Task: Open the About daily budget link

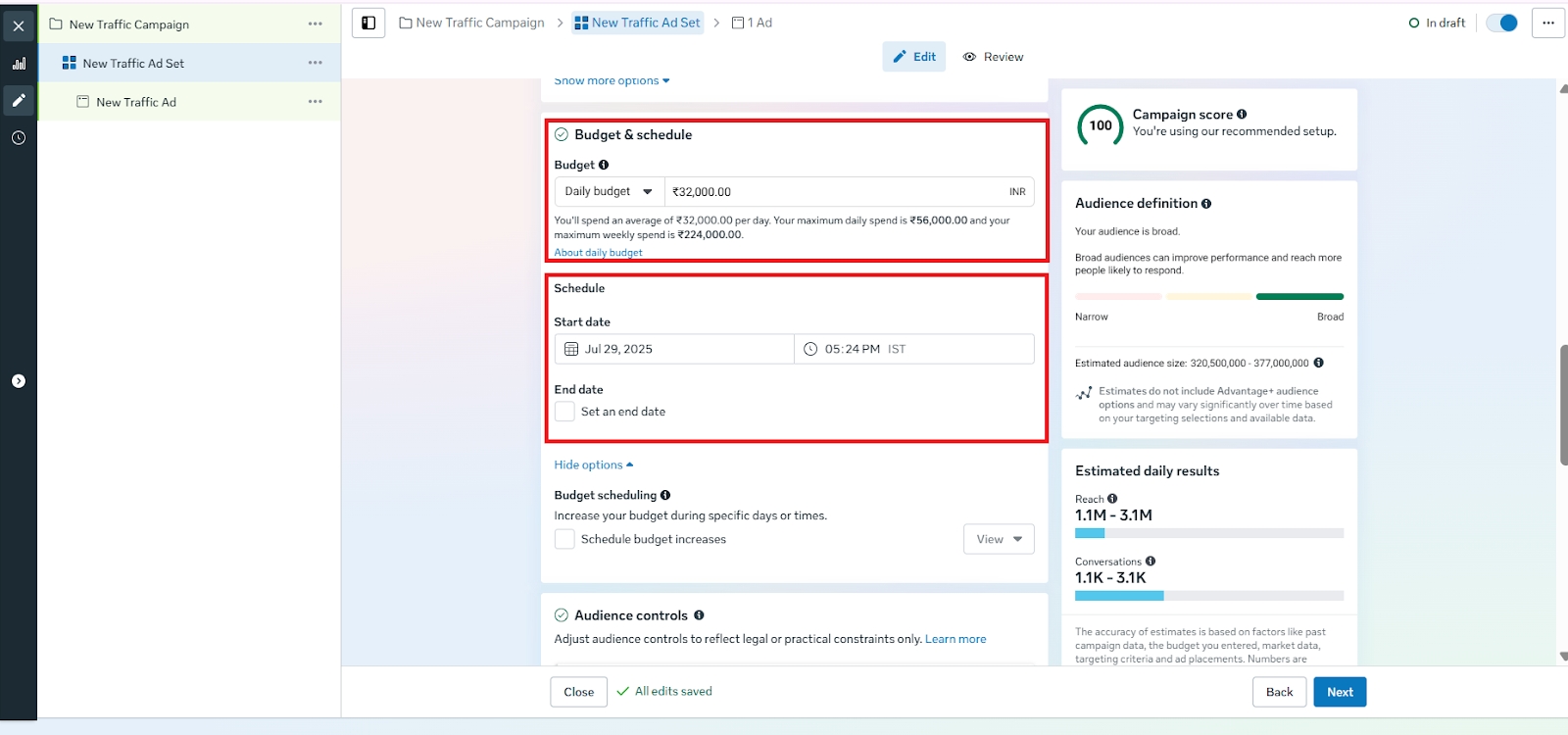Action: click(x=598, y=253)
